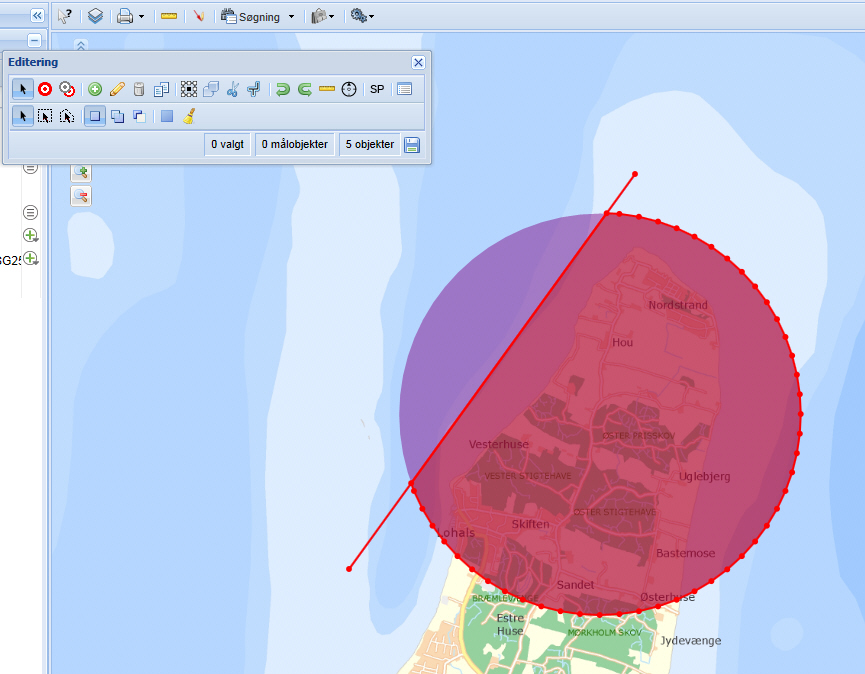The image size is (865, 674).
Task: Click the blue pipe-shaped split tool
Action: [254, 89]
